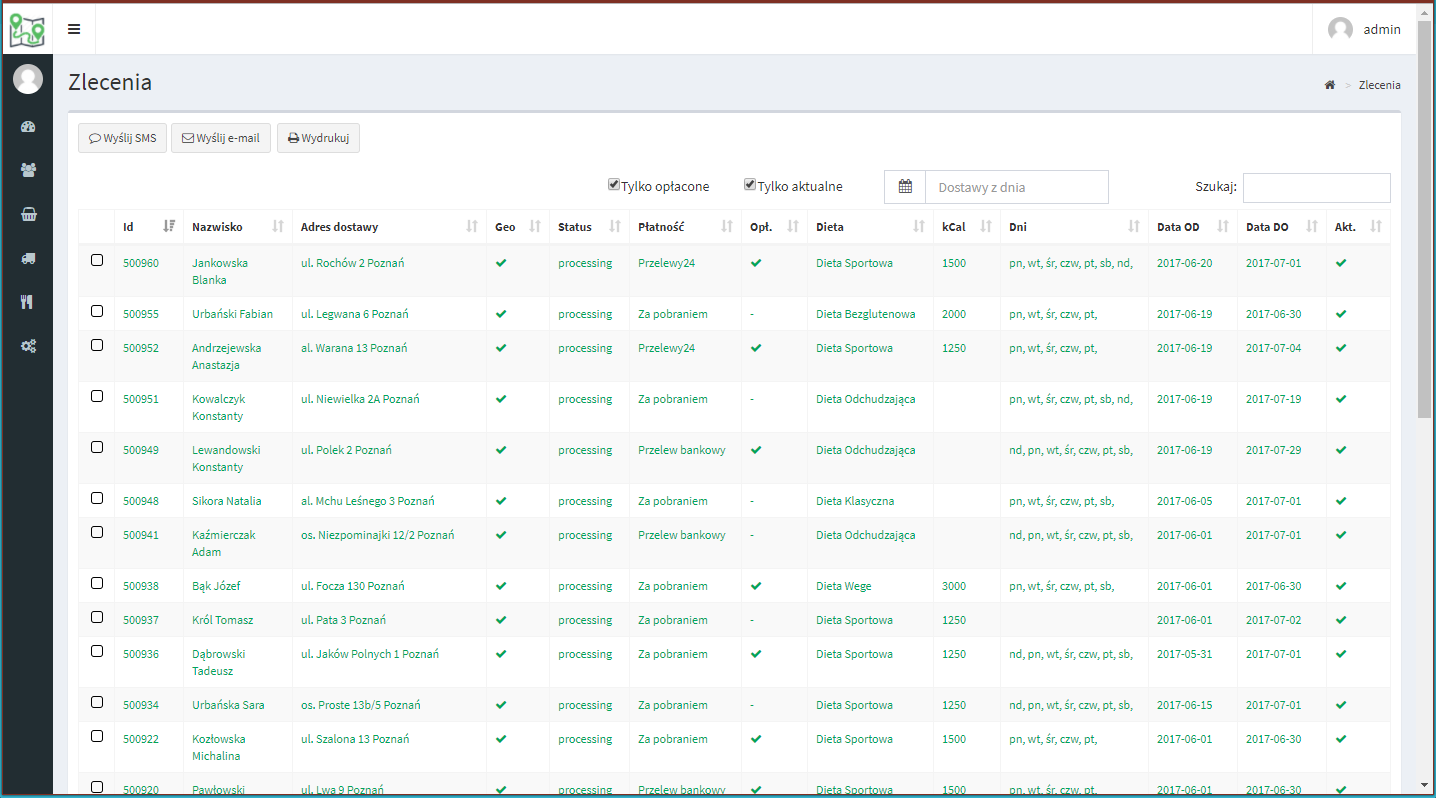
Task: Select row checkbox for order 500960
Action: click(97, 260)
